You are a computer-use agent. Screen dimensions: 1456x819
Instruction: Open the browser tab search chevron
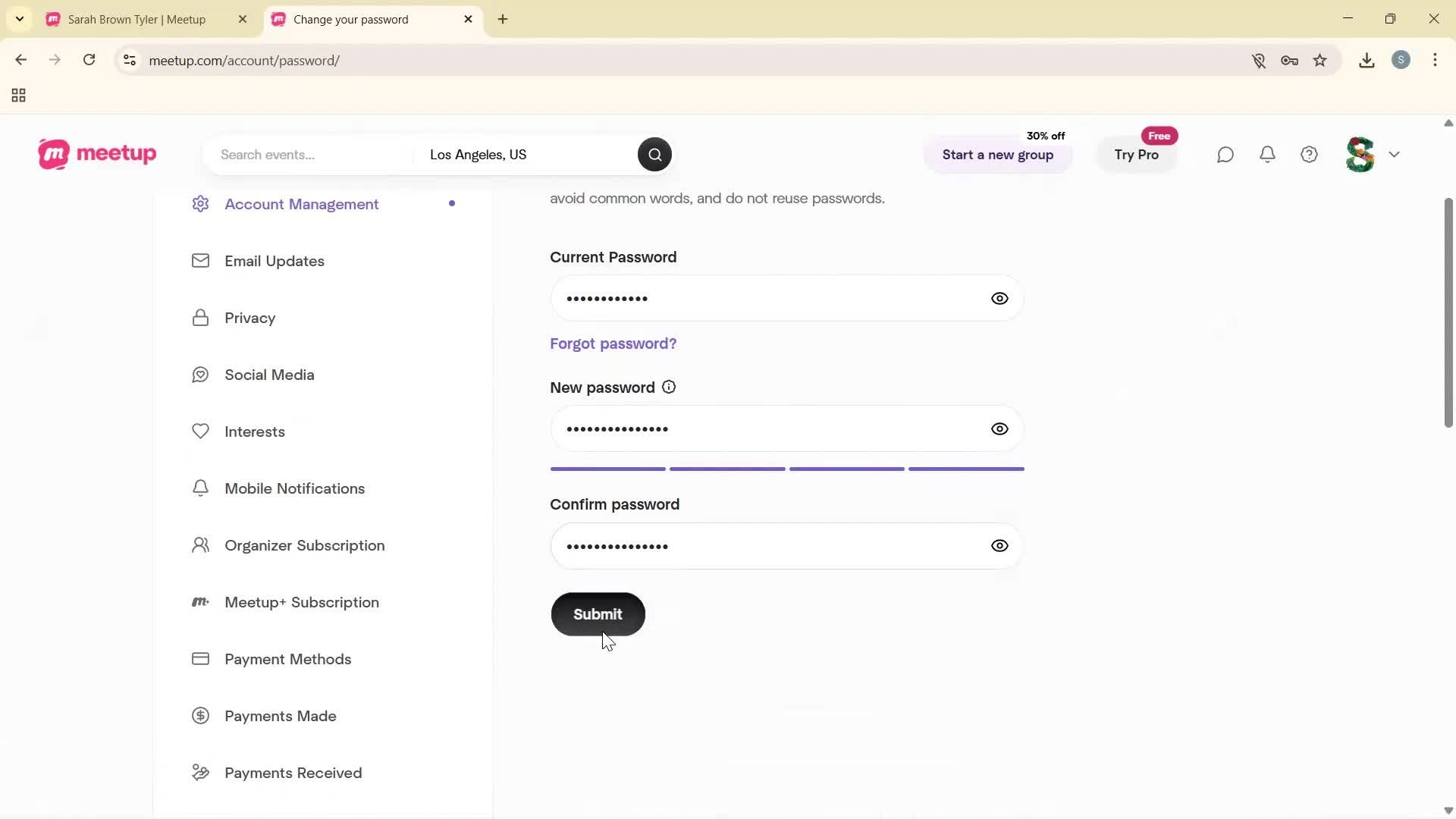[19, 19]
